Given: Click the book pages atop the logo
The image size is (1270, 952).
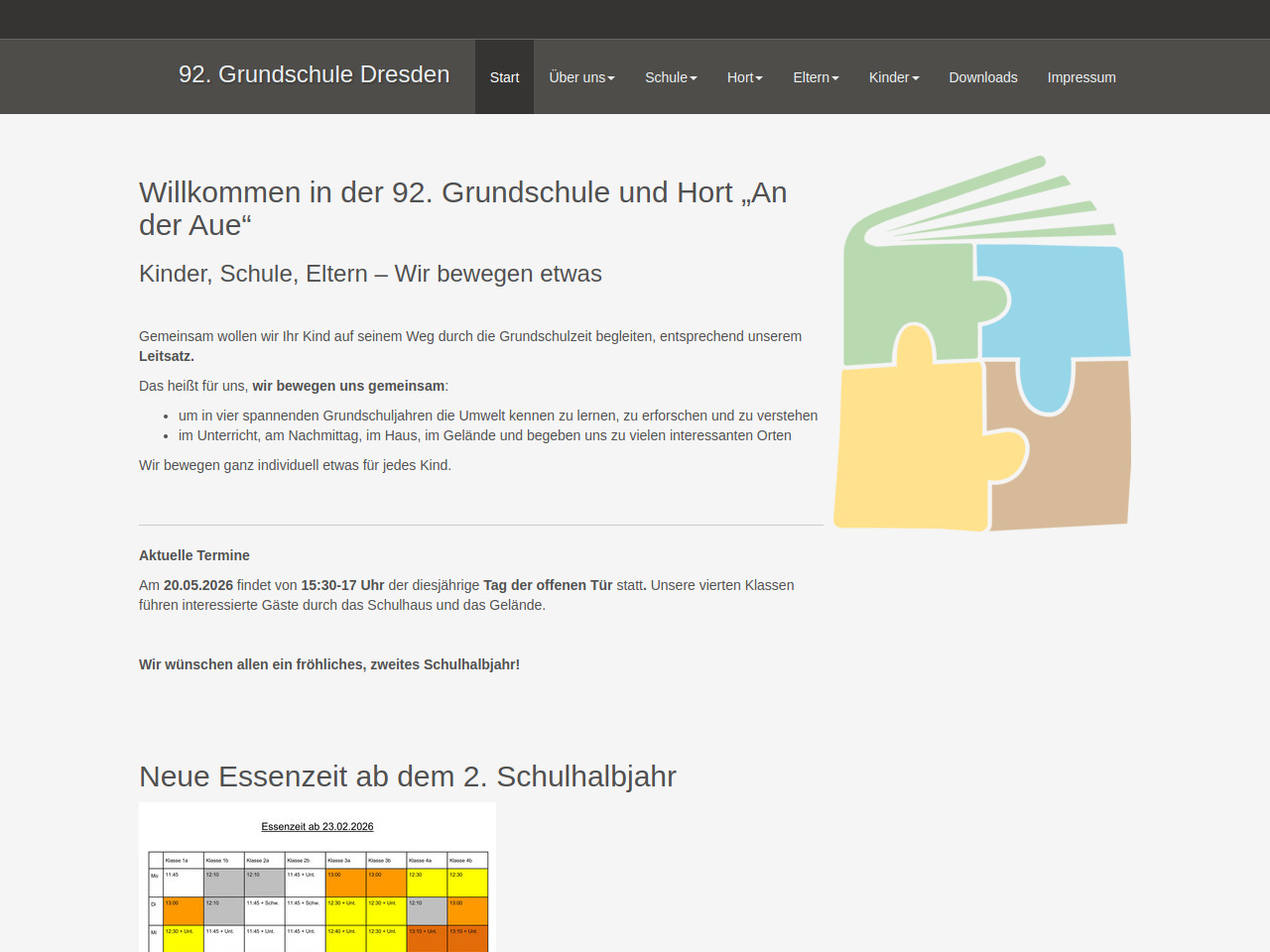Looking at the screenshot, I should click(992, 208).
